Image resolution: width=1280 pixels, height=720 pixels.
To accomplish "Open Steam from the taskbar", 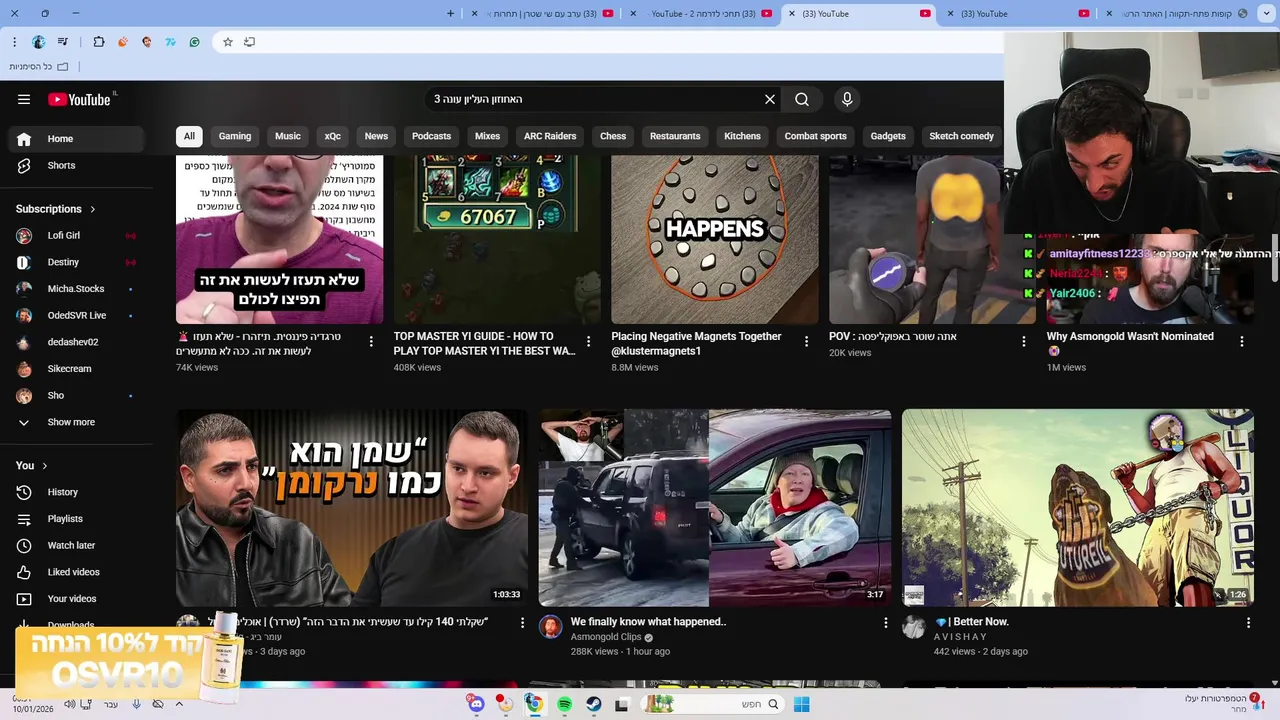I will [593, 704].
